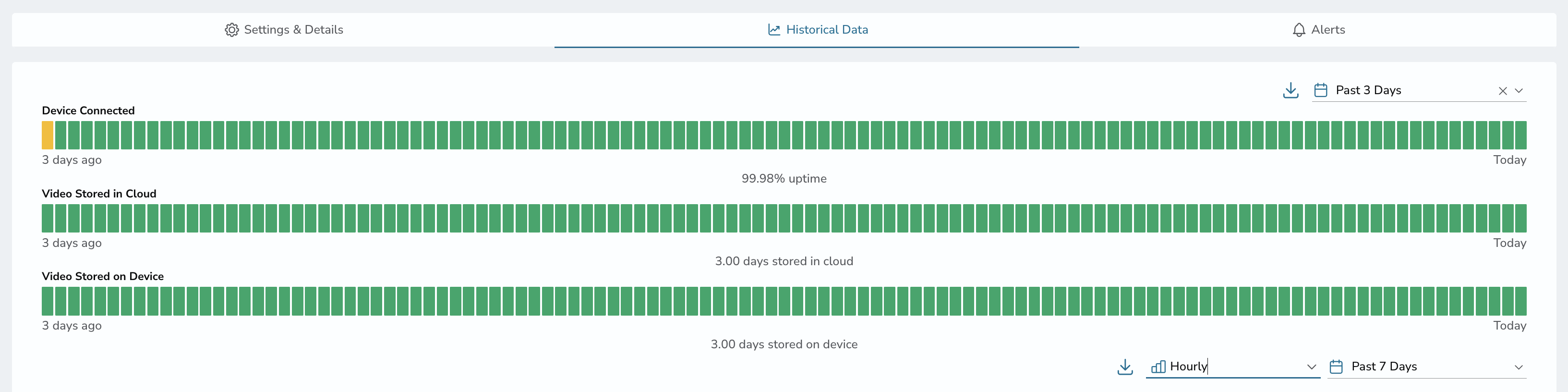1568x392 pixels.
Task: Click the gear icon beside Settings & Details
Action: [x=231, y=30]
